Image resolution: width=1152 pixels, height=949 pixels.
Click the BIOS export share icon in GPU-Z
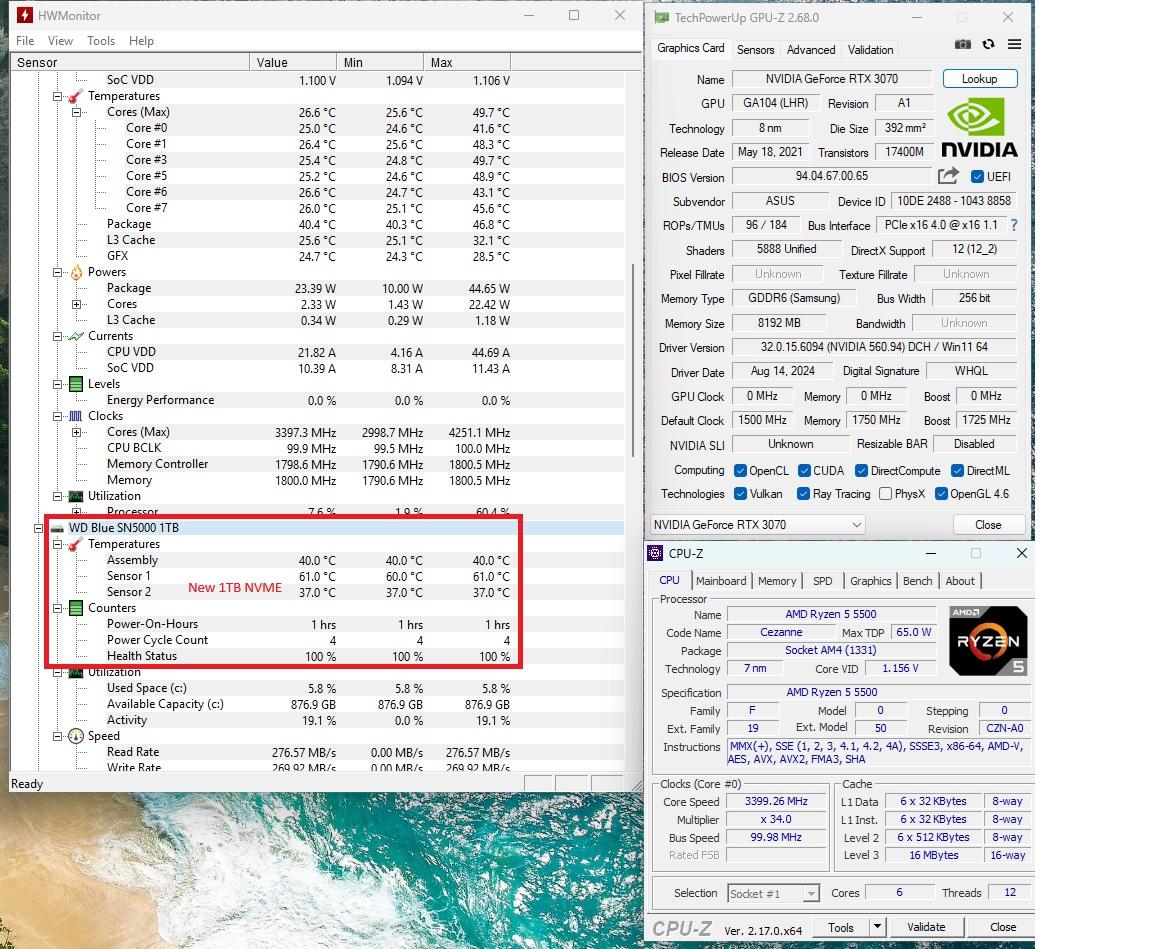(x=948, y=176)
